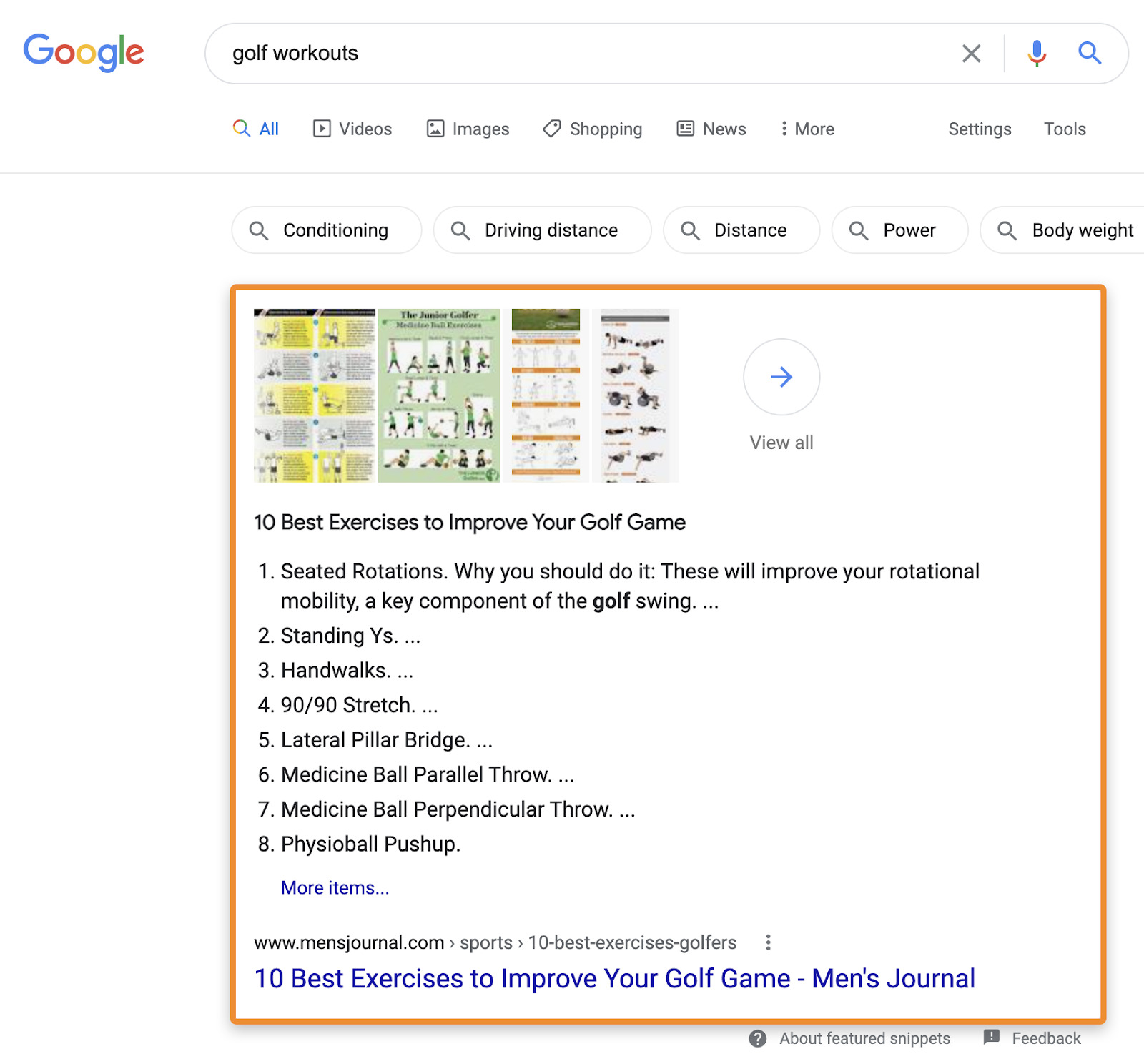1144x1064 pixels.
Task: Open the Settings menu
Action: pyautogui.click(x=980, y=129)
